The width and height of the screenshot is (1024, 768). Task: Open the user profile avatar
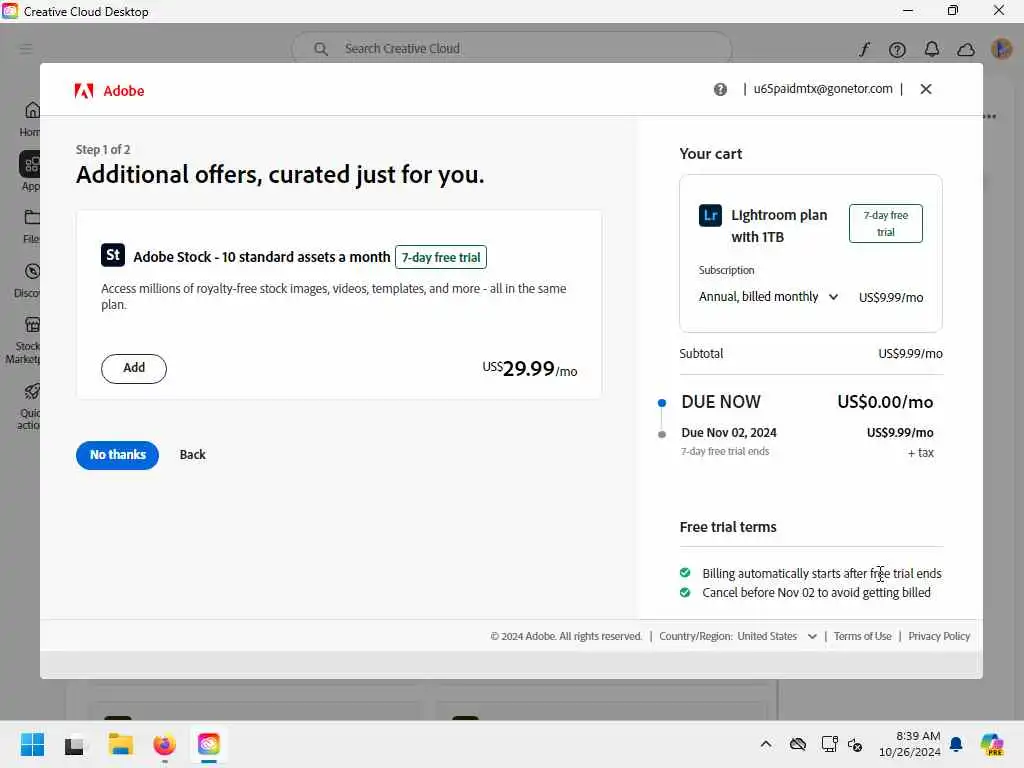tap(1001, 49)
